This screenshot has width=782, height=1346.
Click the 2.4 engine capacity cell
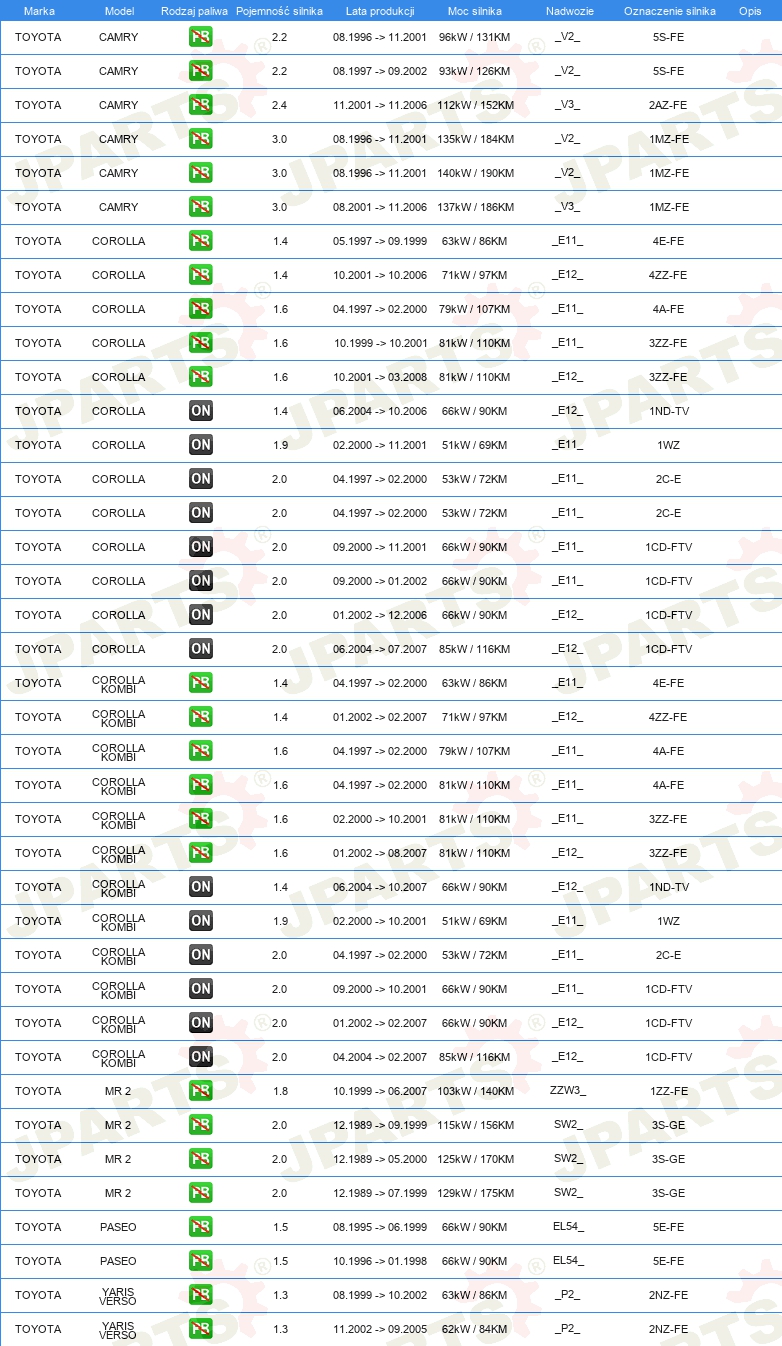[x=279, y=105]
